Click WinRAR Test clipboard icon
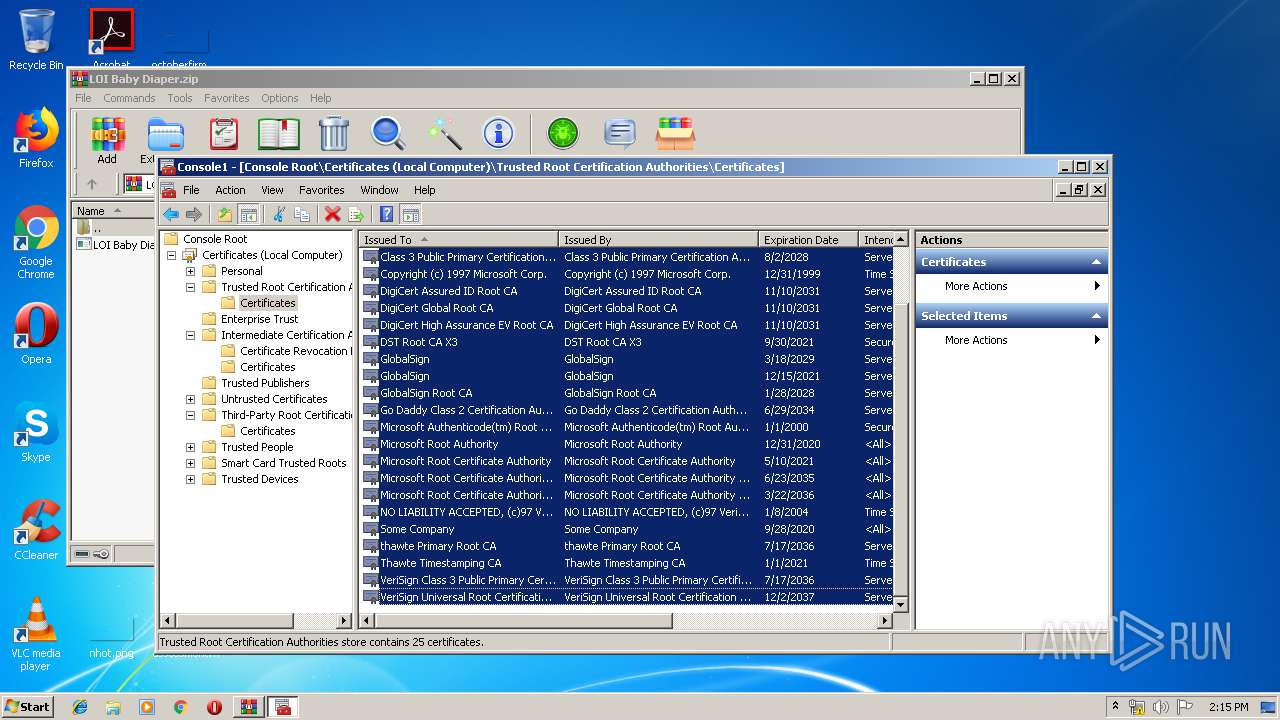Viewport: 1280px width, 720px height. [x=224, y=133]
